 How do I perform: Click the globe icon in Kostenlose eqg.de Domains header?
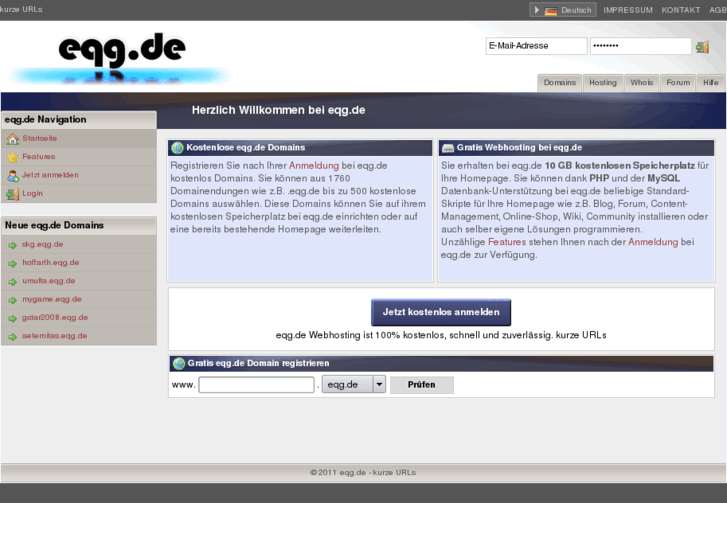[177, 148]
